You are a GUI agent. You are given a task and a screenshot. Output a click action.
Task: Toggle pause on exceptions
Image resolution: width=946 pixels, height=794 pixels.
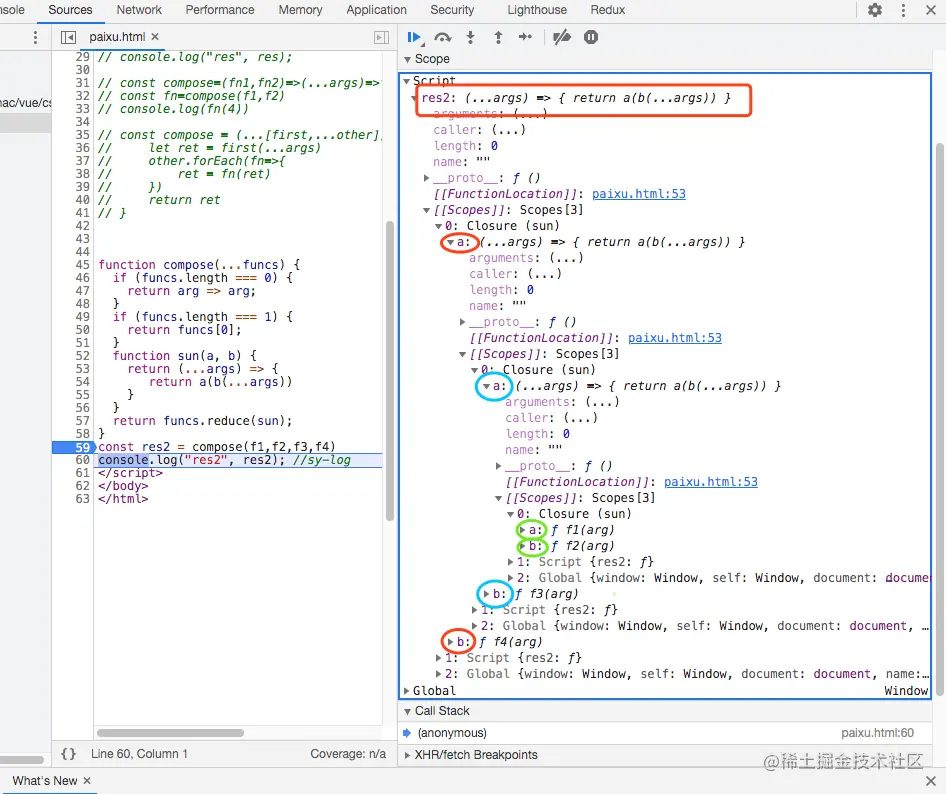(x=591, y=37)
